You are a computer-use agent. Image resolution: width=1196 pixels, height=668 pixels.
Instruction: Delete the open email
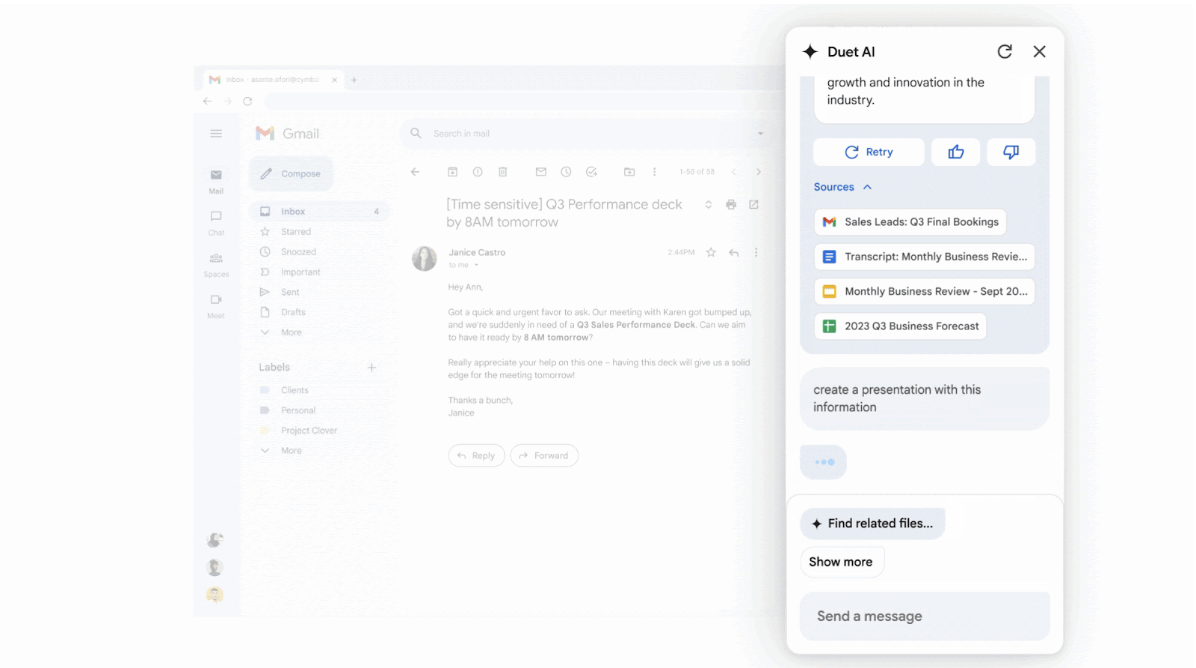[x=503, y=172]
